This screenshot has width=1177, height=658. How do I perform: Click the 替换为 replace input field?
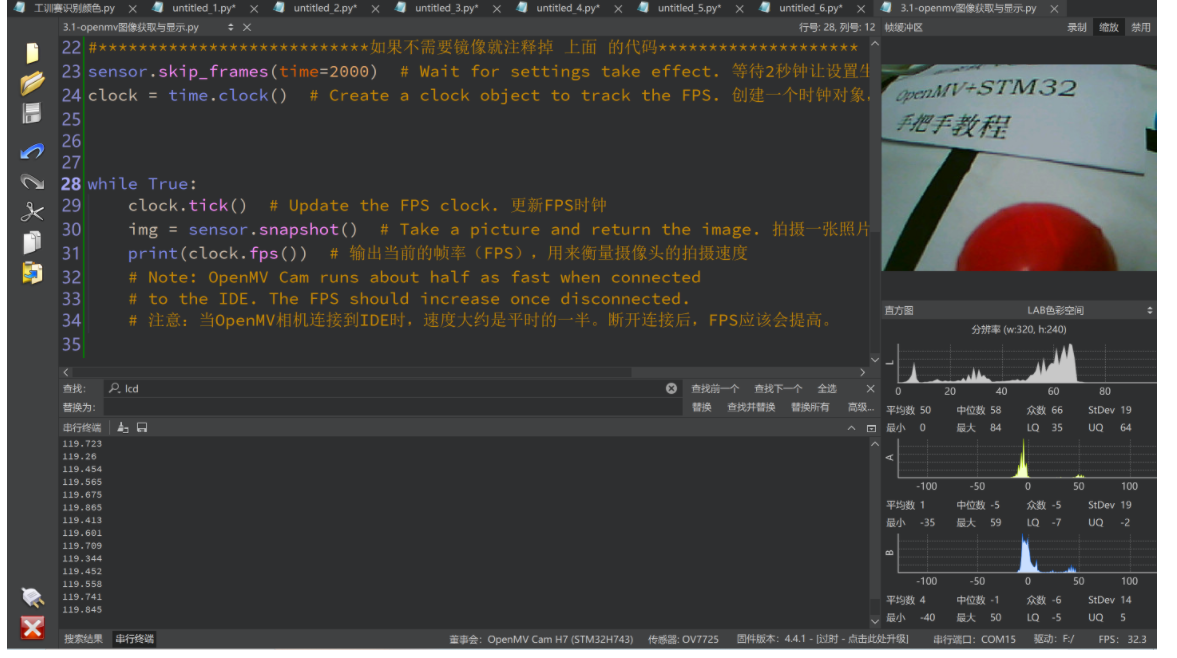point(393,407)
